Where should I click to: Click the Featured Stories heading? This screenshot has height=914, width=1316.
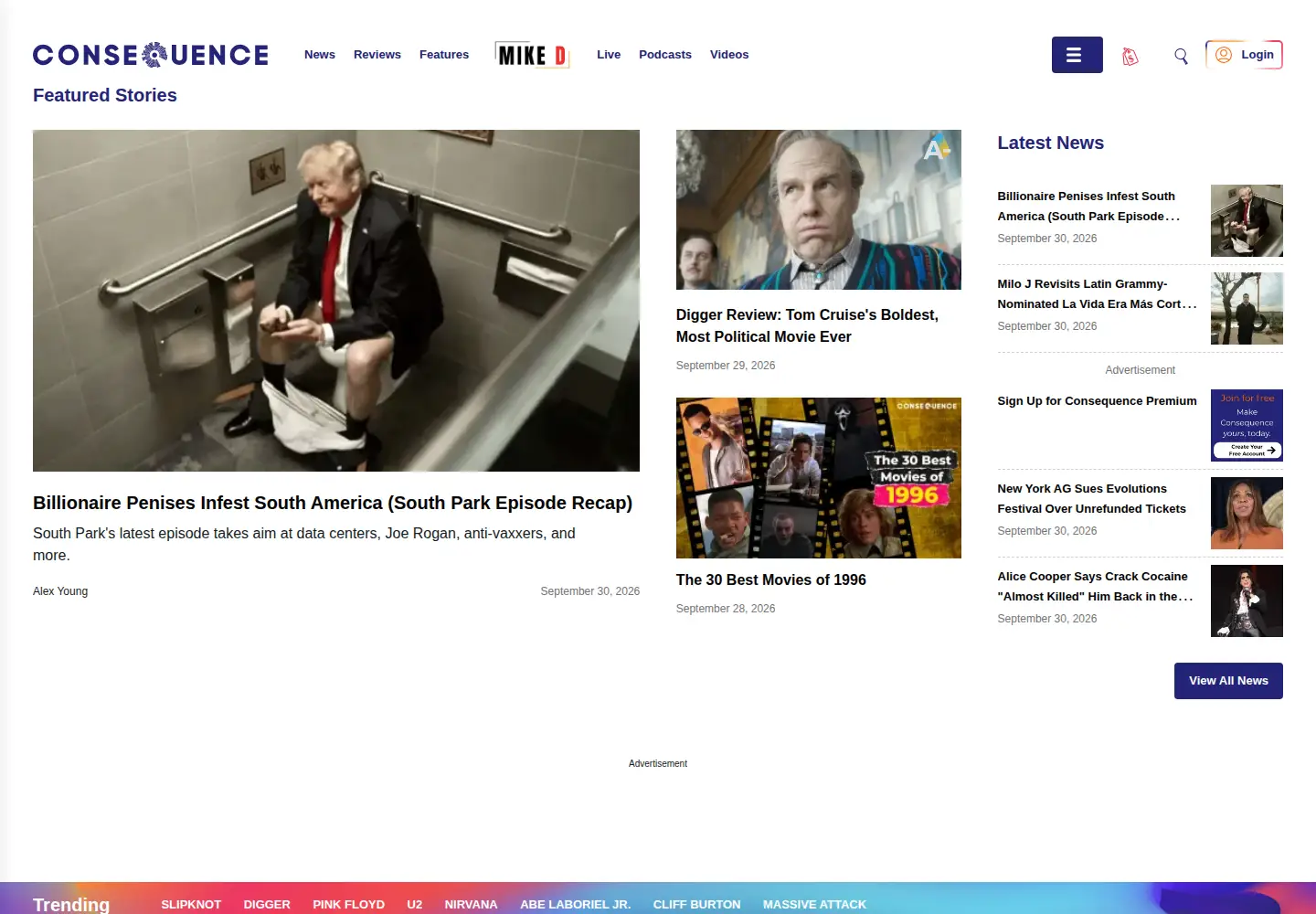point(105,95)
